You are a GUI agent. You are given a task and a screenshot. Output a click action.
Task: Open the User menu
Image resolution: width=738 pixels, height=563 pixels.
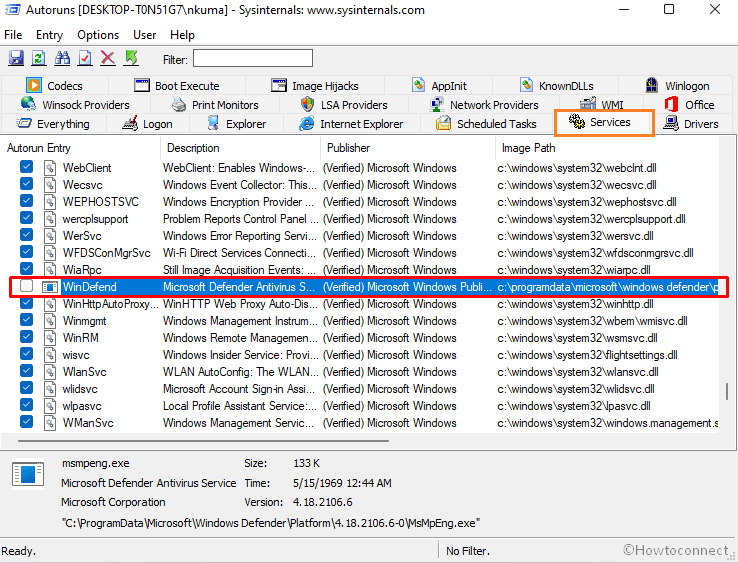coord(144,35)
